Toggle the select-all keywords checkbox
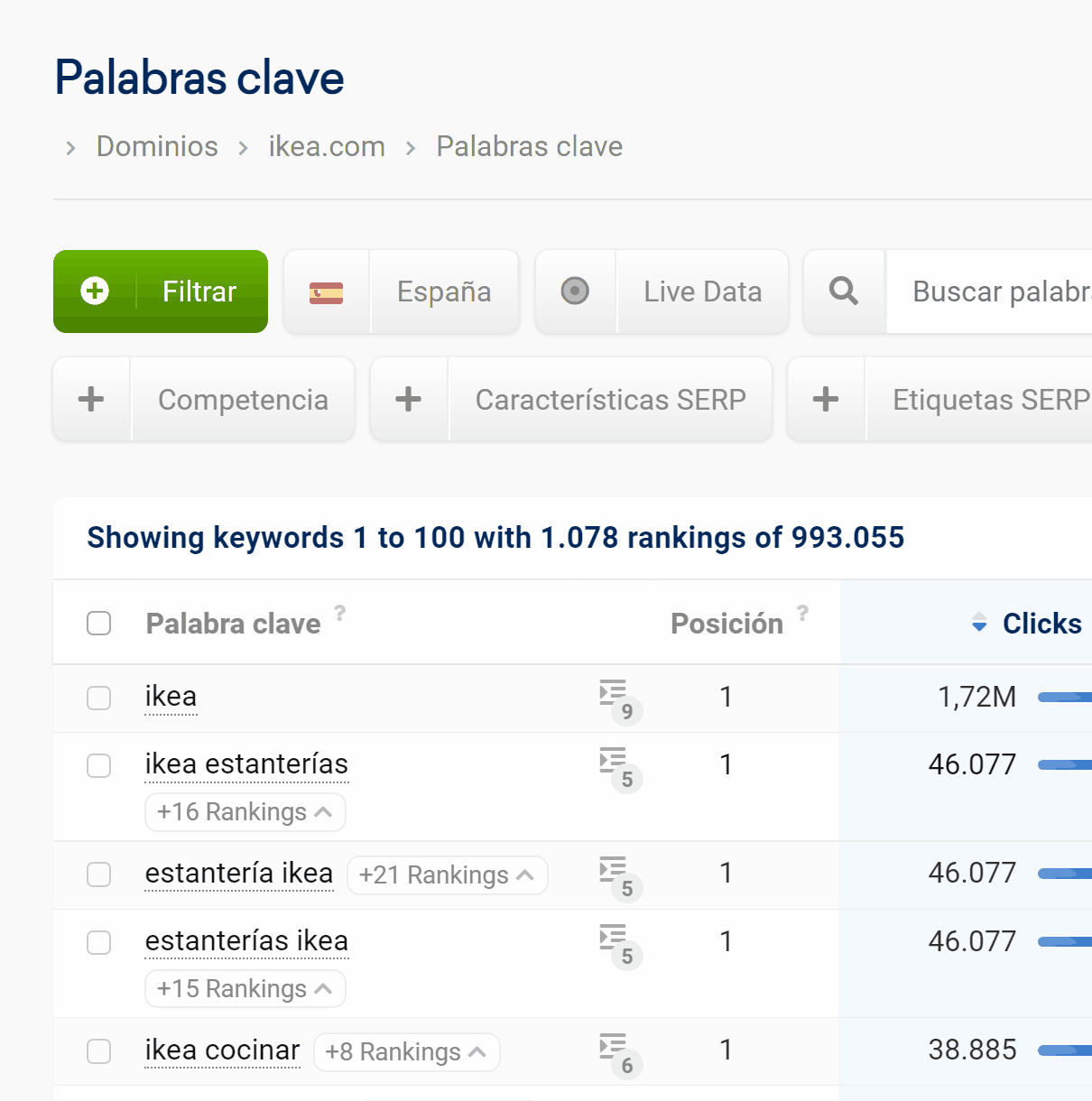This screenshot has height=1101, width=1092. tap(99, 624)
